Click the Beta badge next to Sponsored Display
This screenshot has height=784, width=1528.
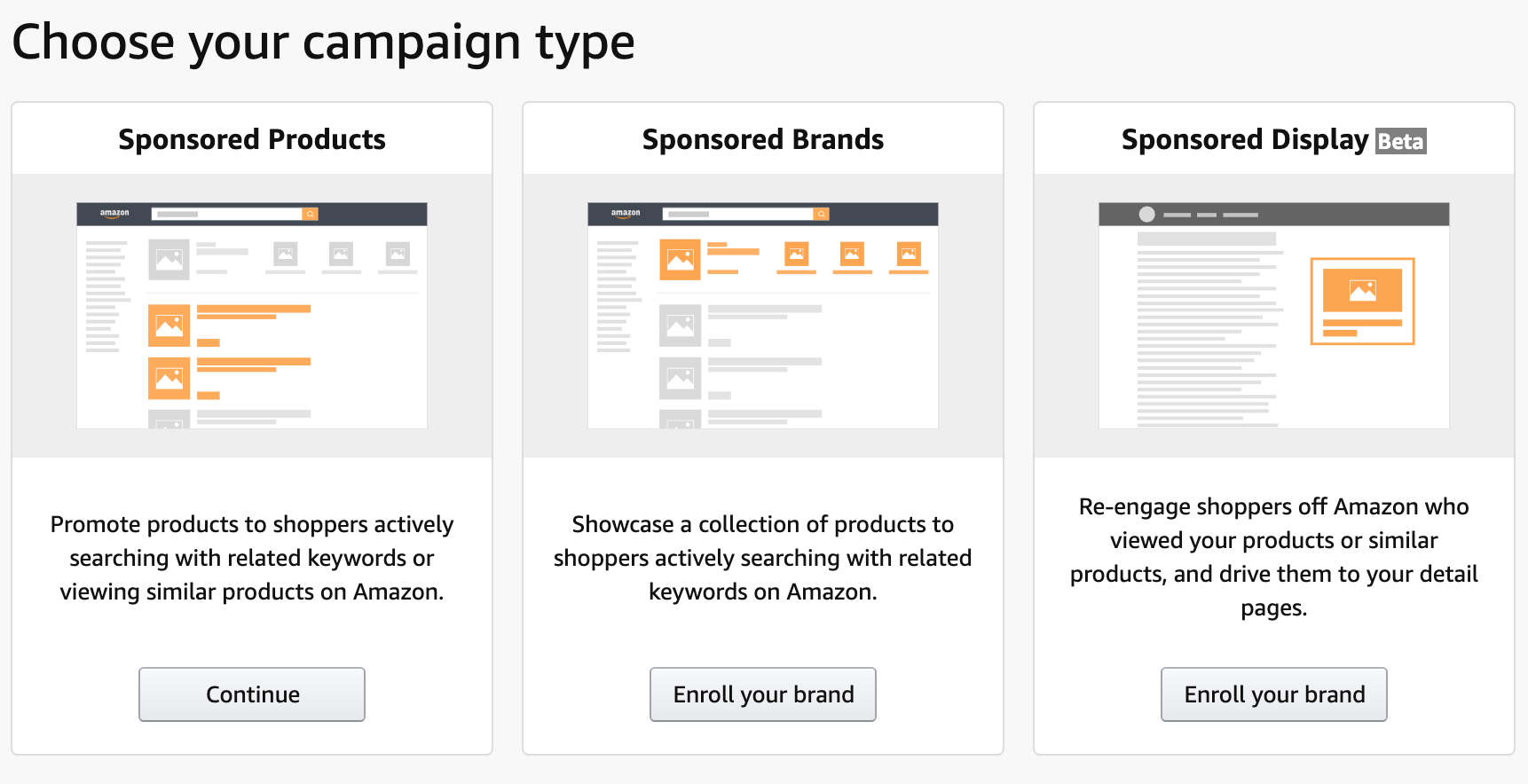pos(1401,142)
